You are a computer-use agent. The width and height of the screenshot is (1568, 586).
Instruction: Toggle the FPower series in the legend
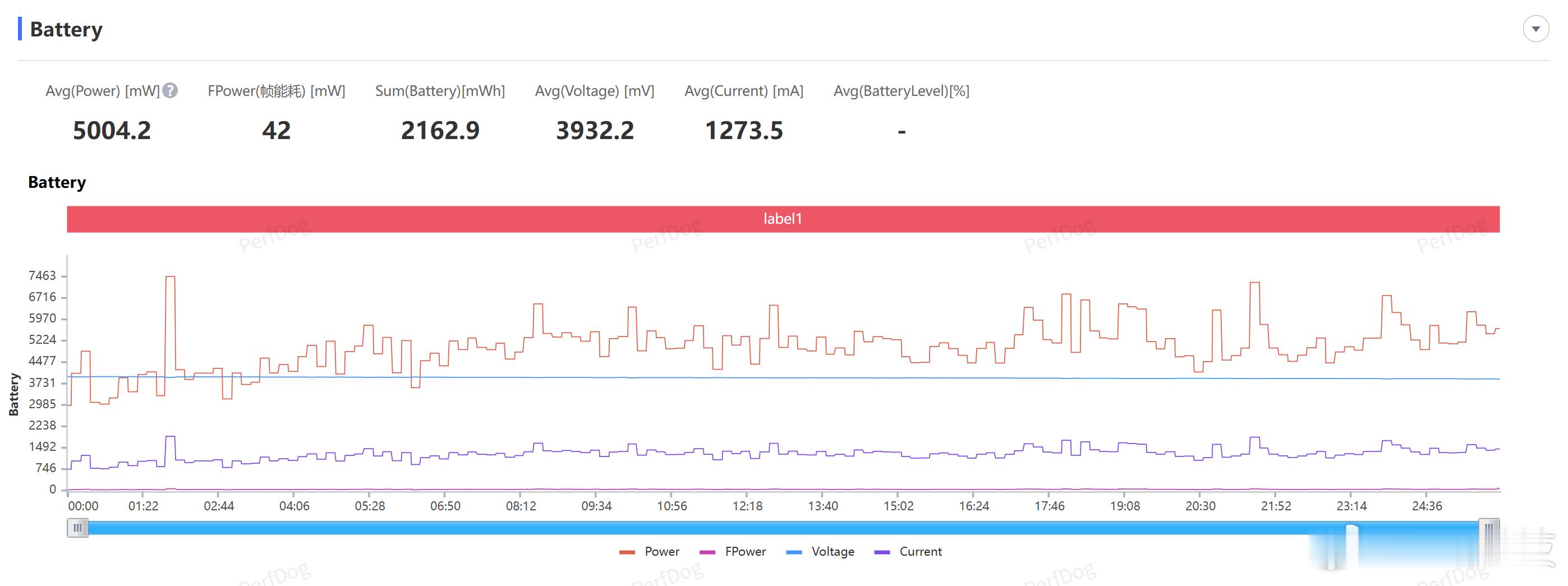click(x=732, y=551)
